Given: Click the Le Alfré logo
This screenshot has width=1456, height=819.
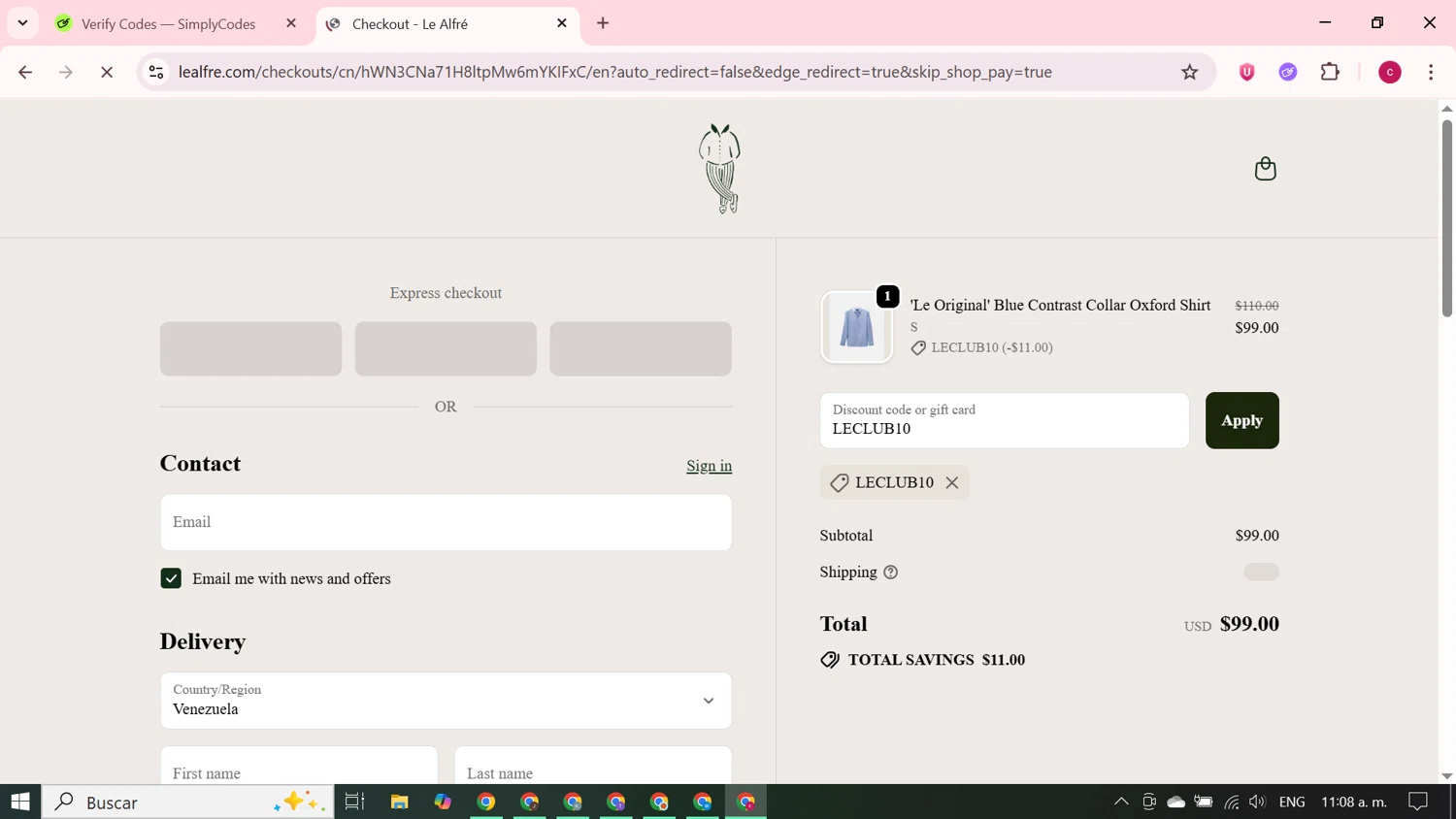Looking at the screenshot, I should [720, 169].
